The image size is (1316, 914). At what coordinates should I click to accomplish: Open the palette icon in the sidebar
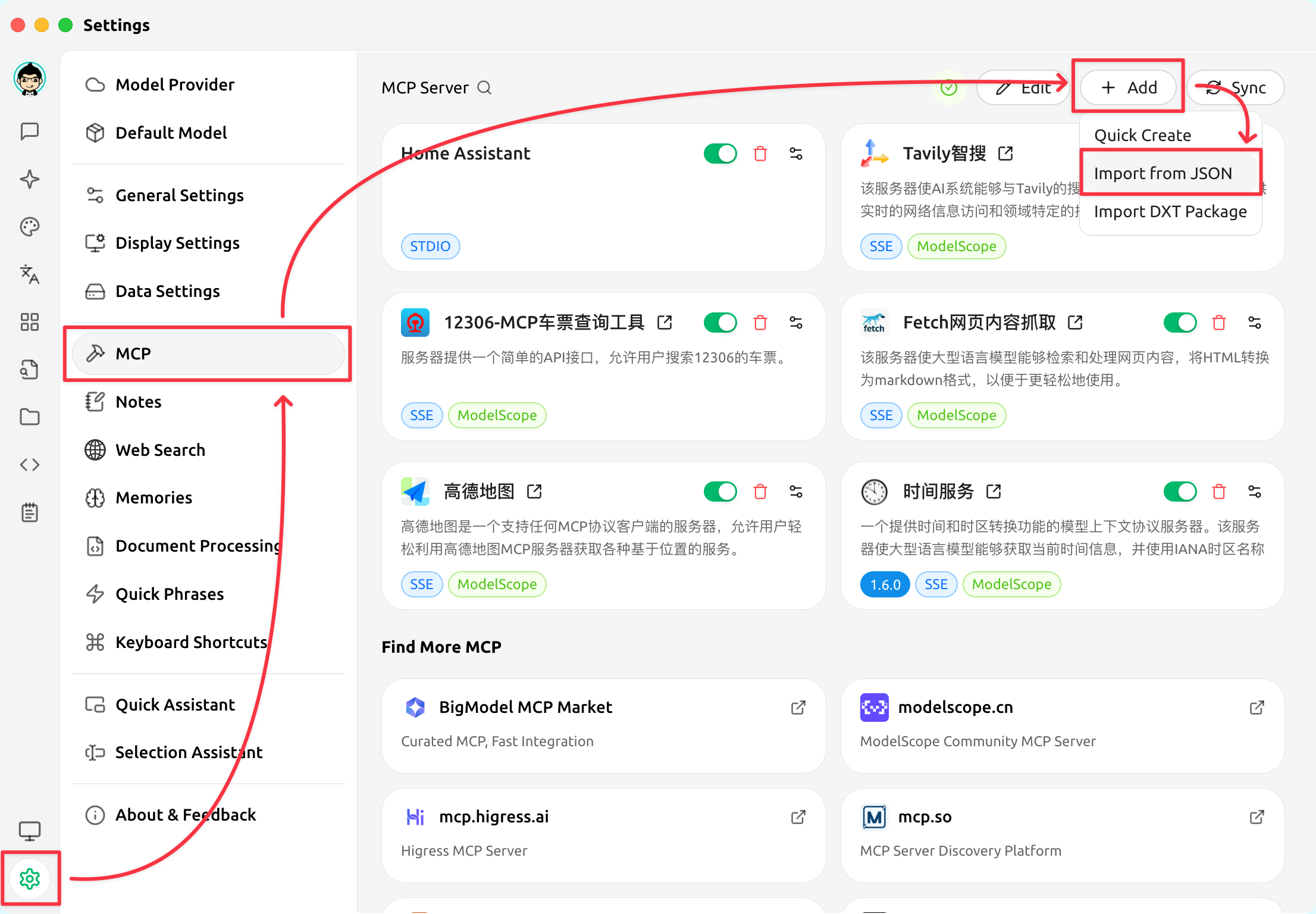coord(29,227)
